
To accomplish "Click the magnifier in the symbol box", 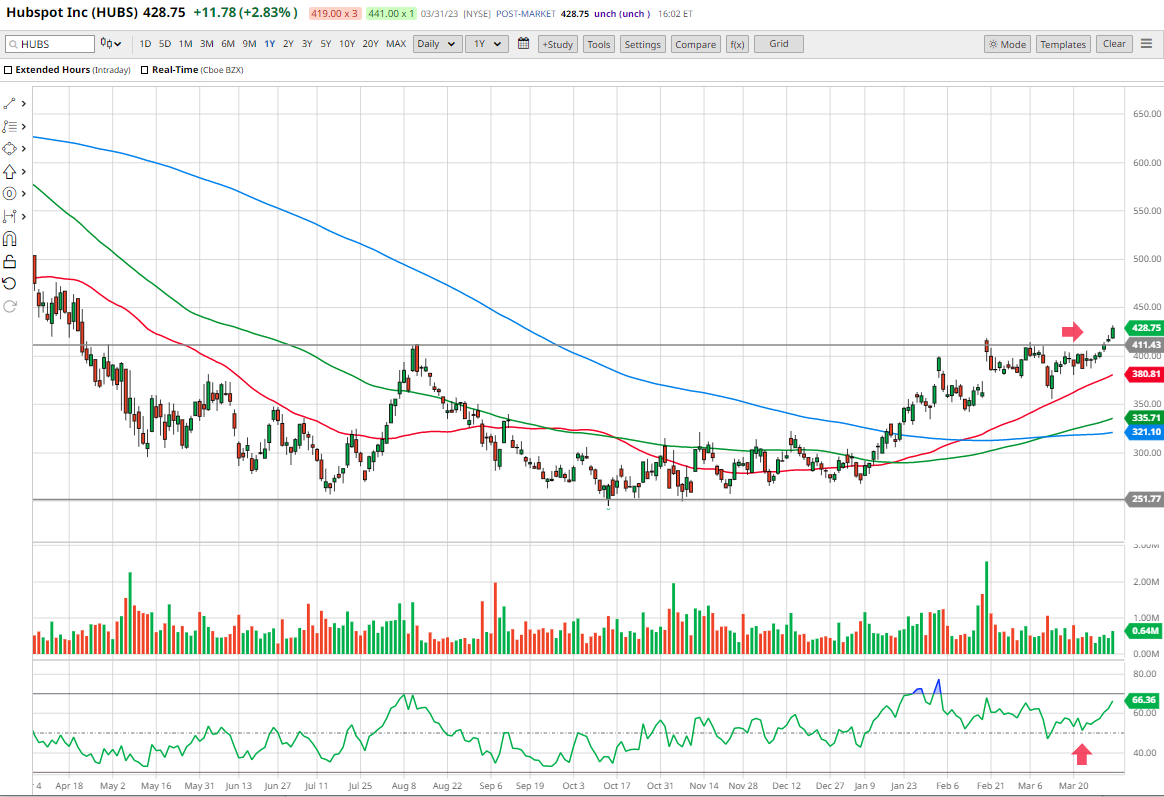I will [13, 45].
